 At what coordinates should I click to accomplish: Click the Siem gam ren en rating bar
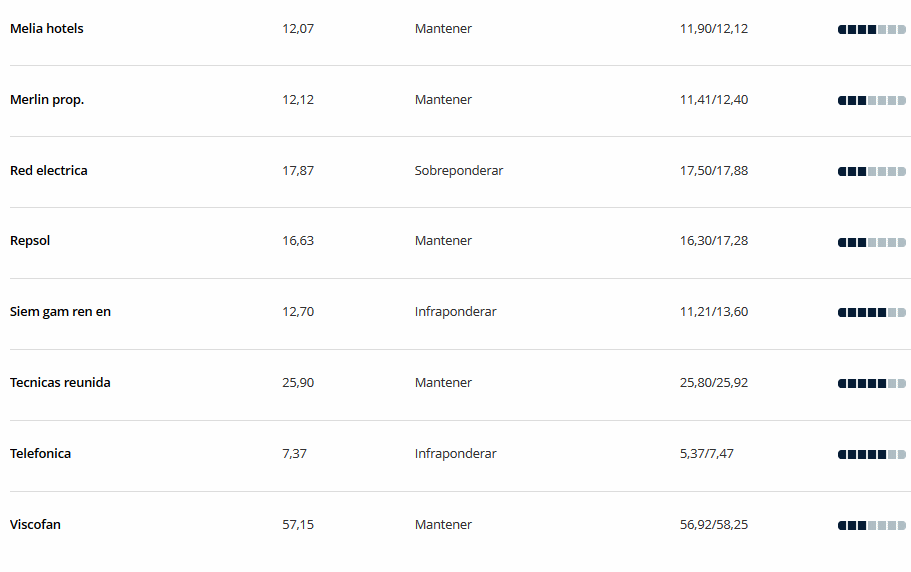click(x=871, y=312)
